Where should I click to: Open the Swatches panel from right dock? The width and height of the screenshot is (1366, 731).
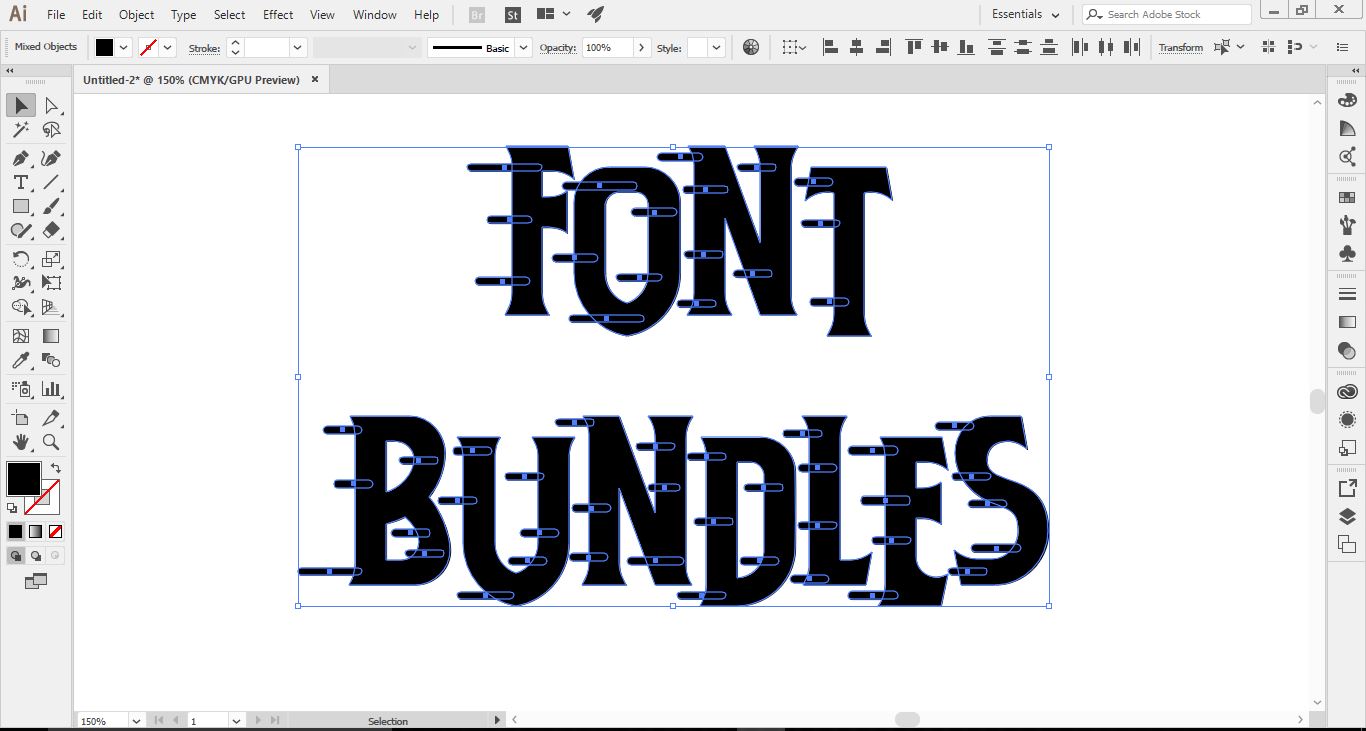pyautogui.click(x=1347, y=198)
